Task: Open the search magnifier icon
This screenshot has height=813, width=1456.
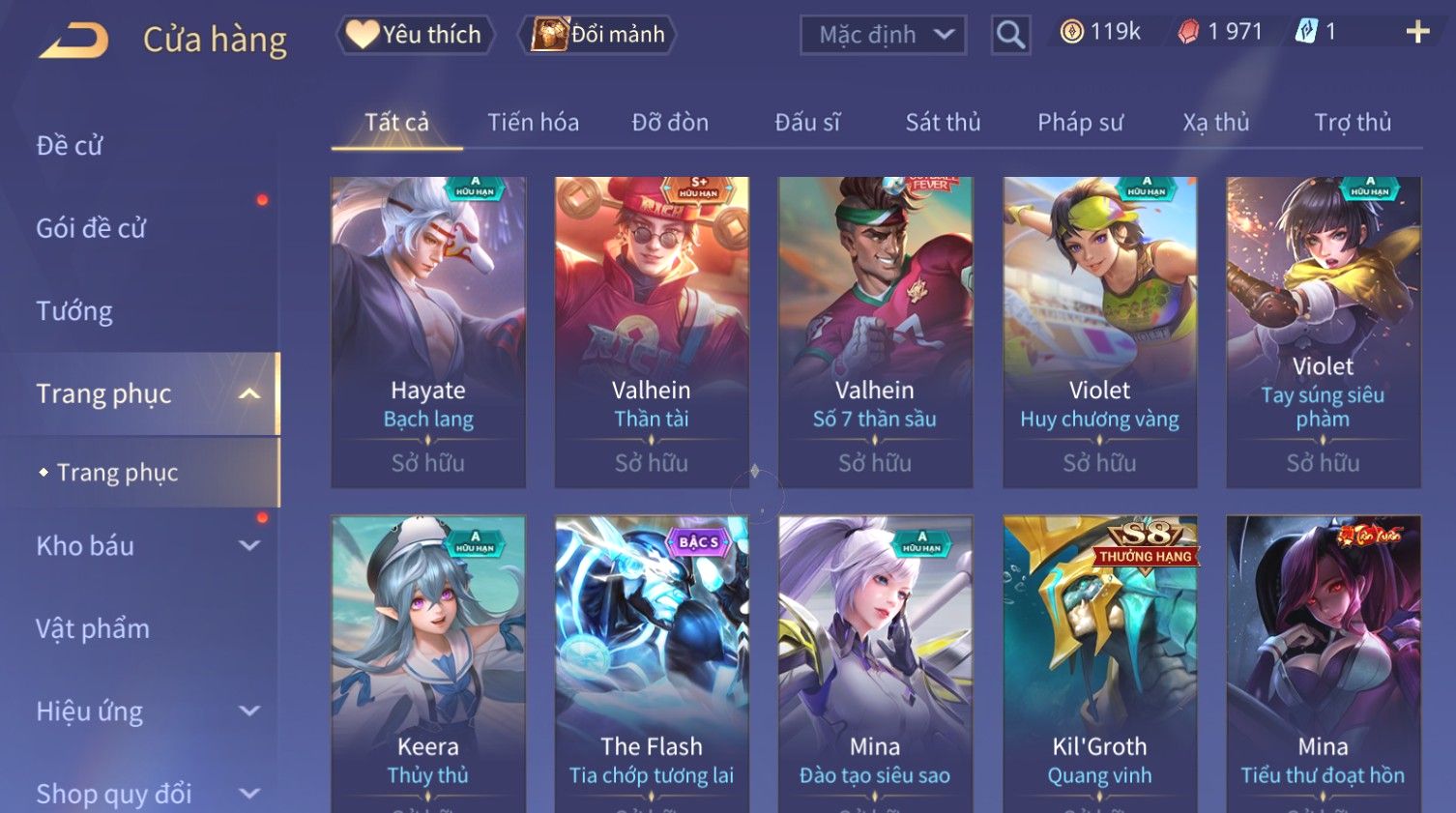Action: pyautogui.click(x=1010, y=35)
